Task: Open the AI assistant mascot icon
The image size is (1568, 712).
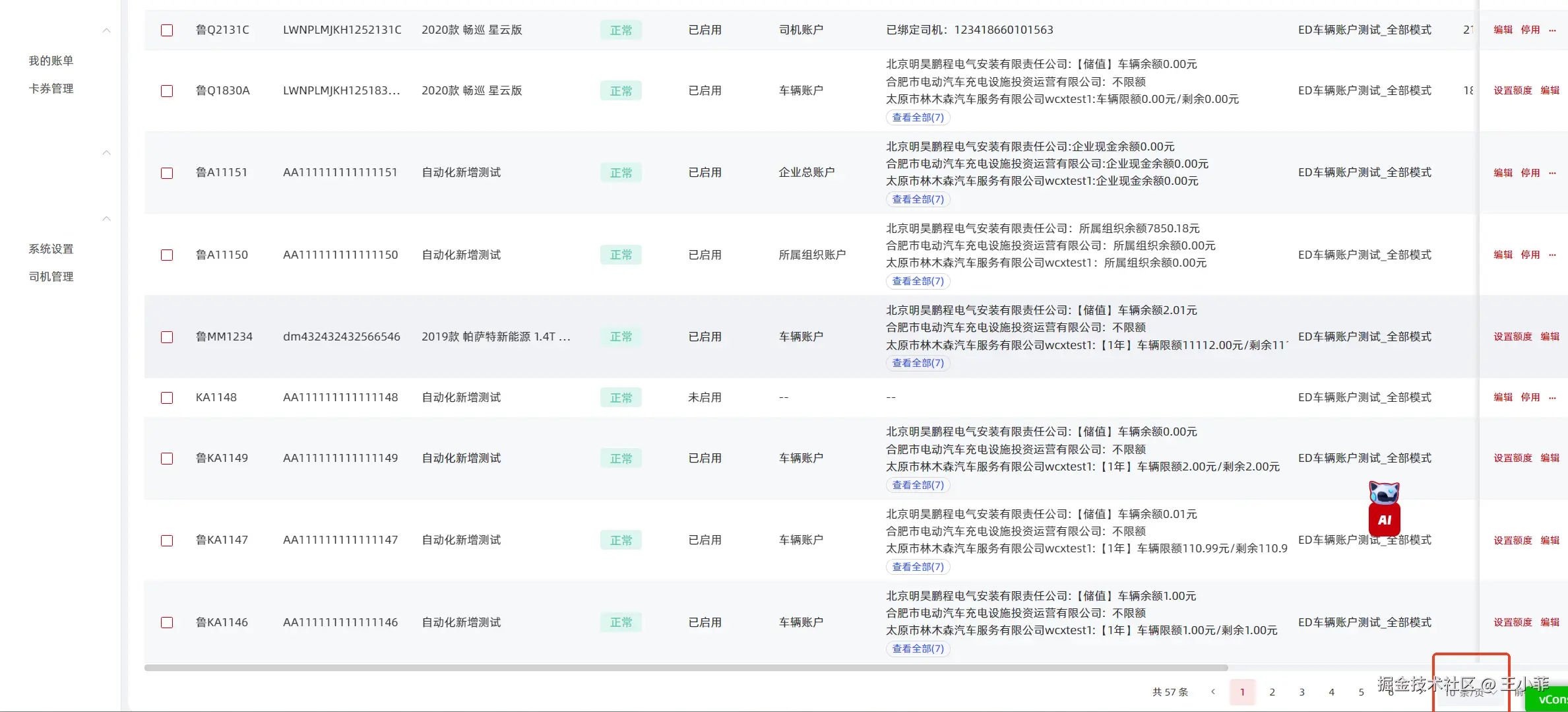Action: (x=1384, y=508)
